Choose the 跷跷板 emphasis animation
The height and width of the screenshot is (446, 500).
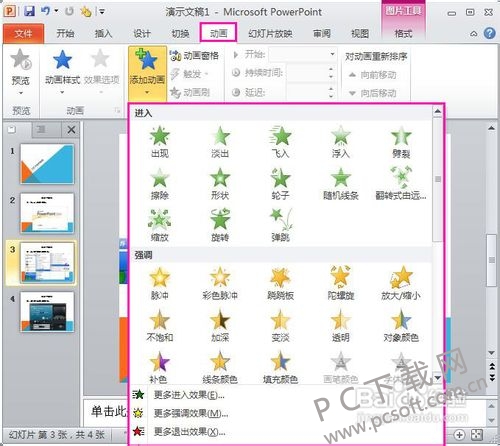280,284
